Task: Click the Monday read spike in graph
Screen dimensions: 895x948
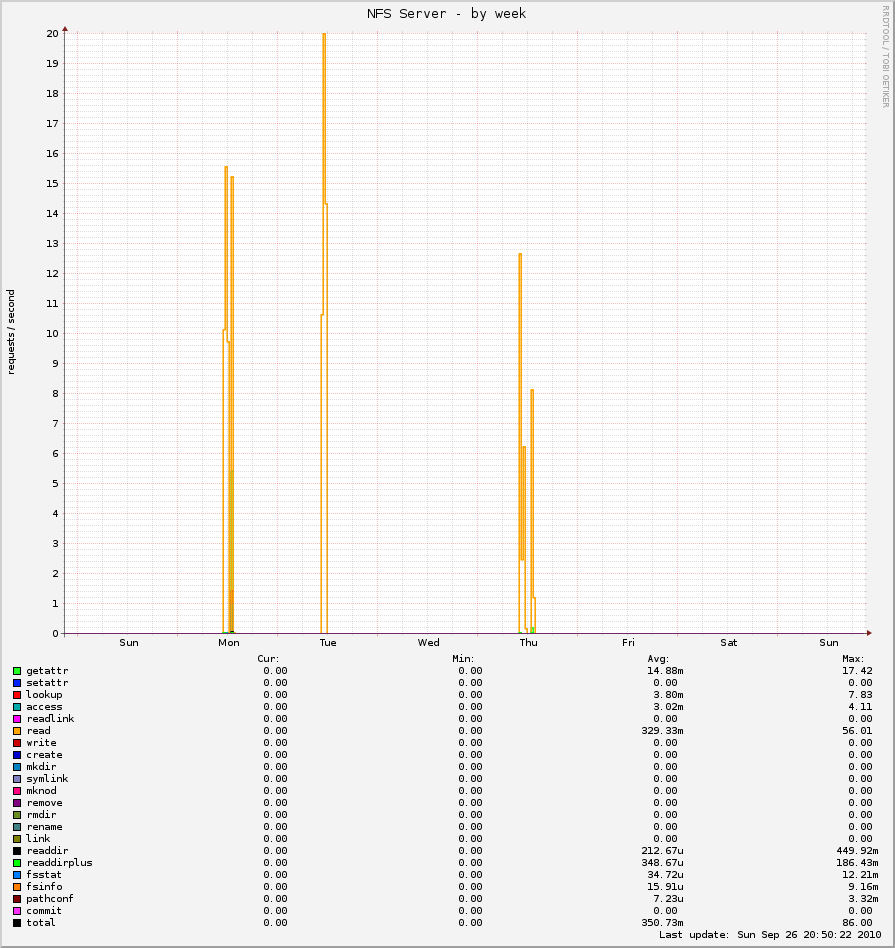Action: (x=229, y=400)
